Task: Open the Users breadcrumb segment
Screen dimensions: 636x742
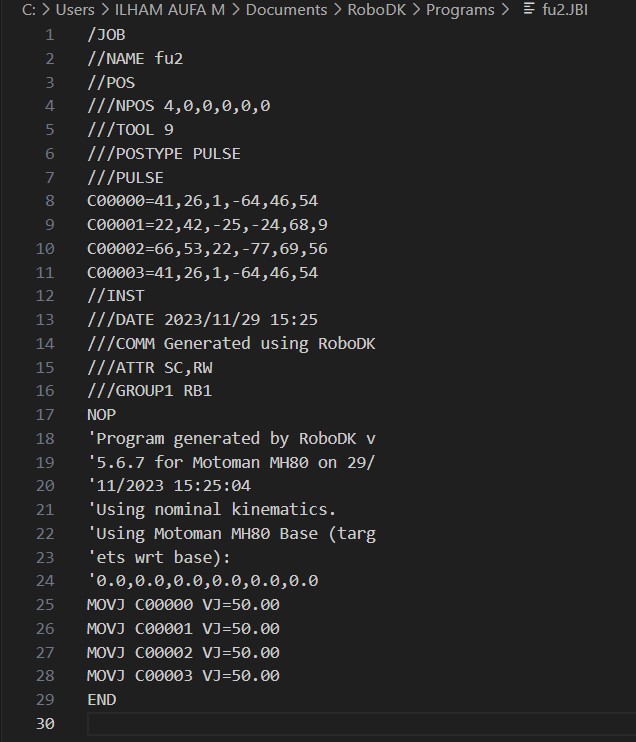Action: [75, 10]
